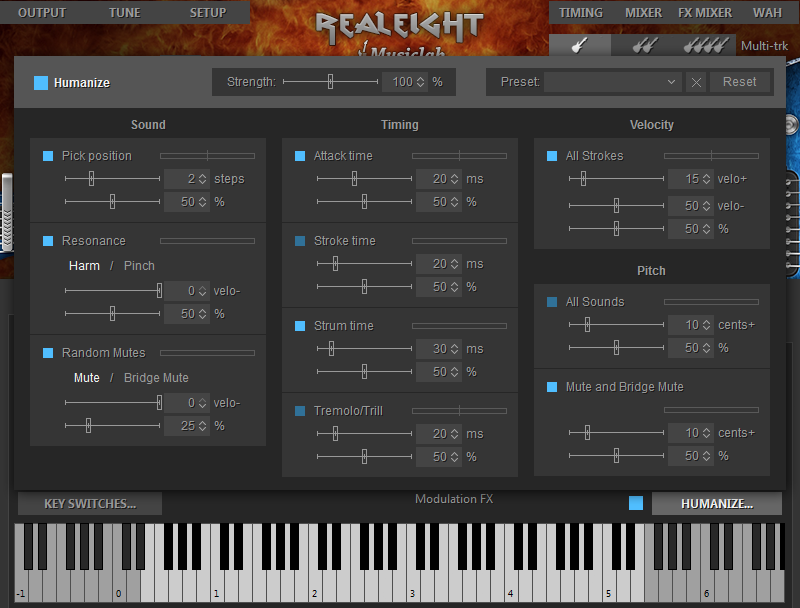Select the four-guitar mode icon
800x608 pixels.
pyautogui.click(x=706, y=45)
